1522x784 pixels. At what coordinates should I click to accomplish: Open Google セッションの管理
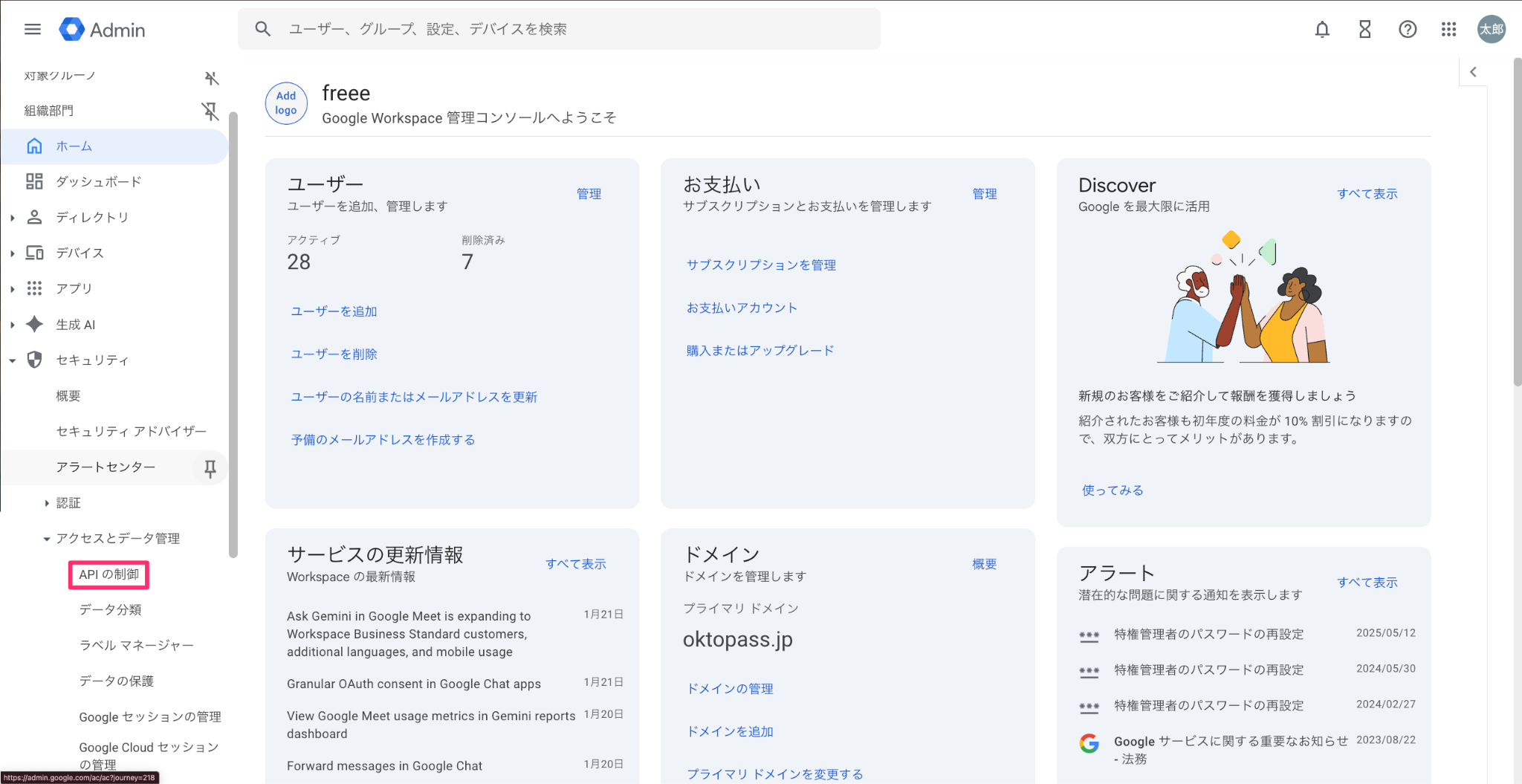(x=150, y=716)
